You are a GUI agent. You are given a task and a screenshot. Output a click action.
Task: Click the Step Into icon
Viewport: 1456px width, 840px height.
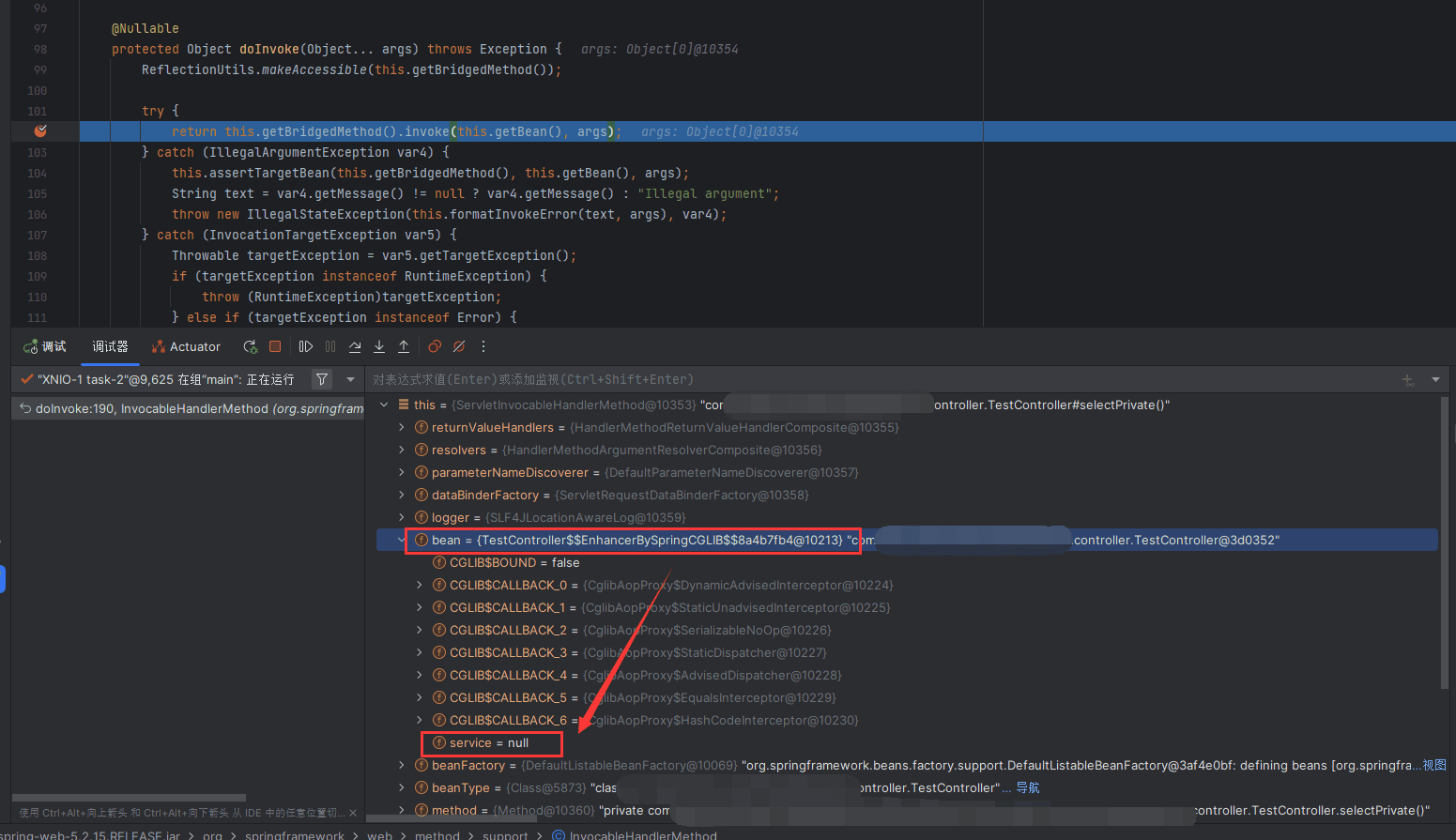[x=379, y=346]
